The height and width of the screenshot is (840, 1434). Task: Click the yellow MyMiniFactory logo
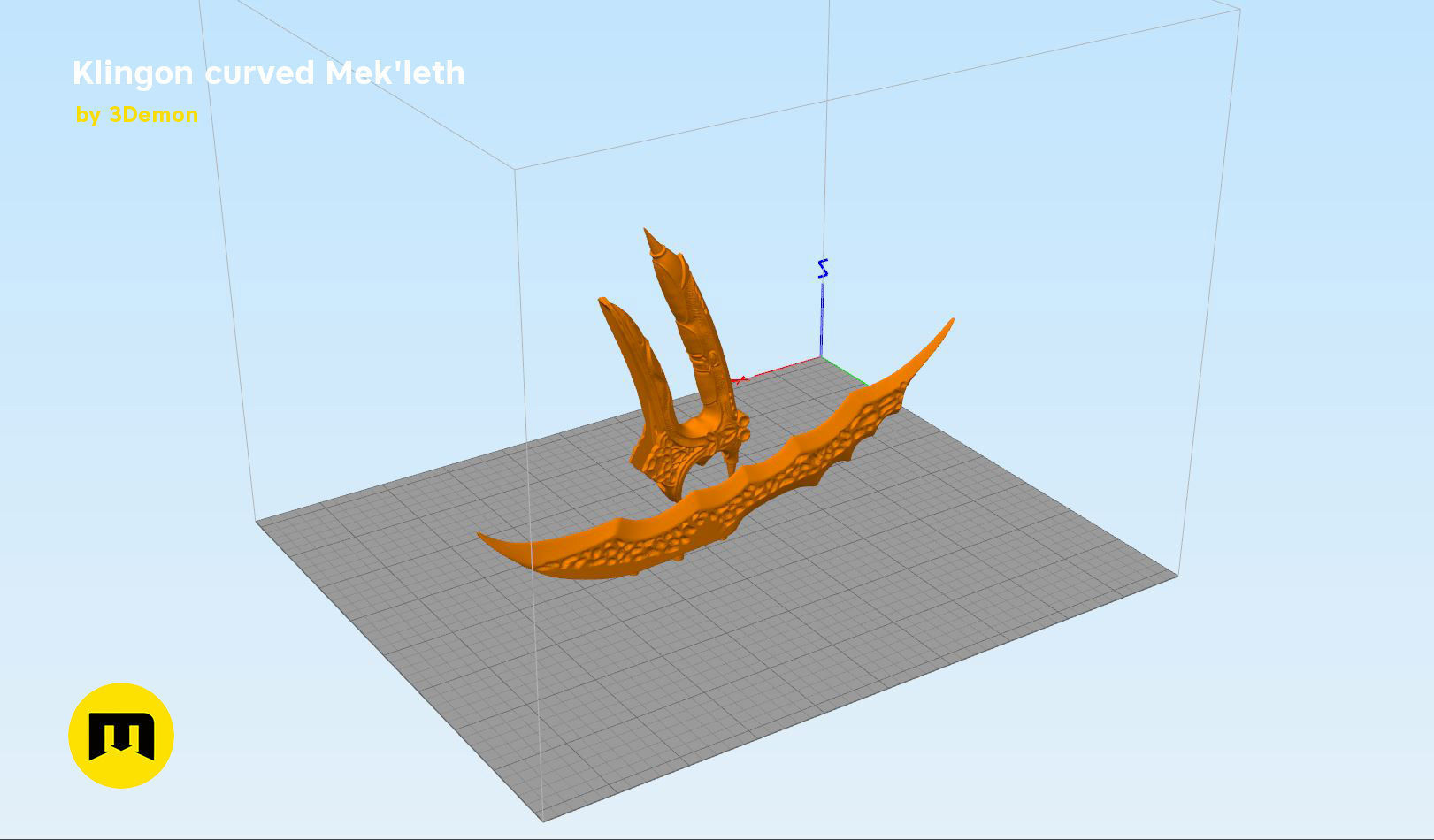(x=121, y=736)
